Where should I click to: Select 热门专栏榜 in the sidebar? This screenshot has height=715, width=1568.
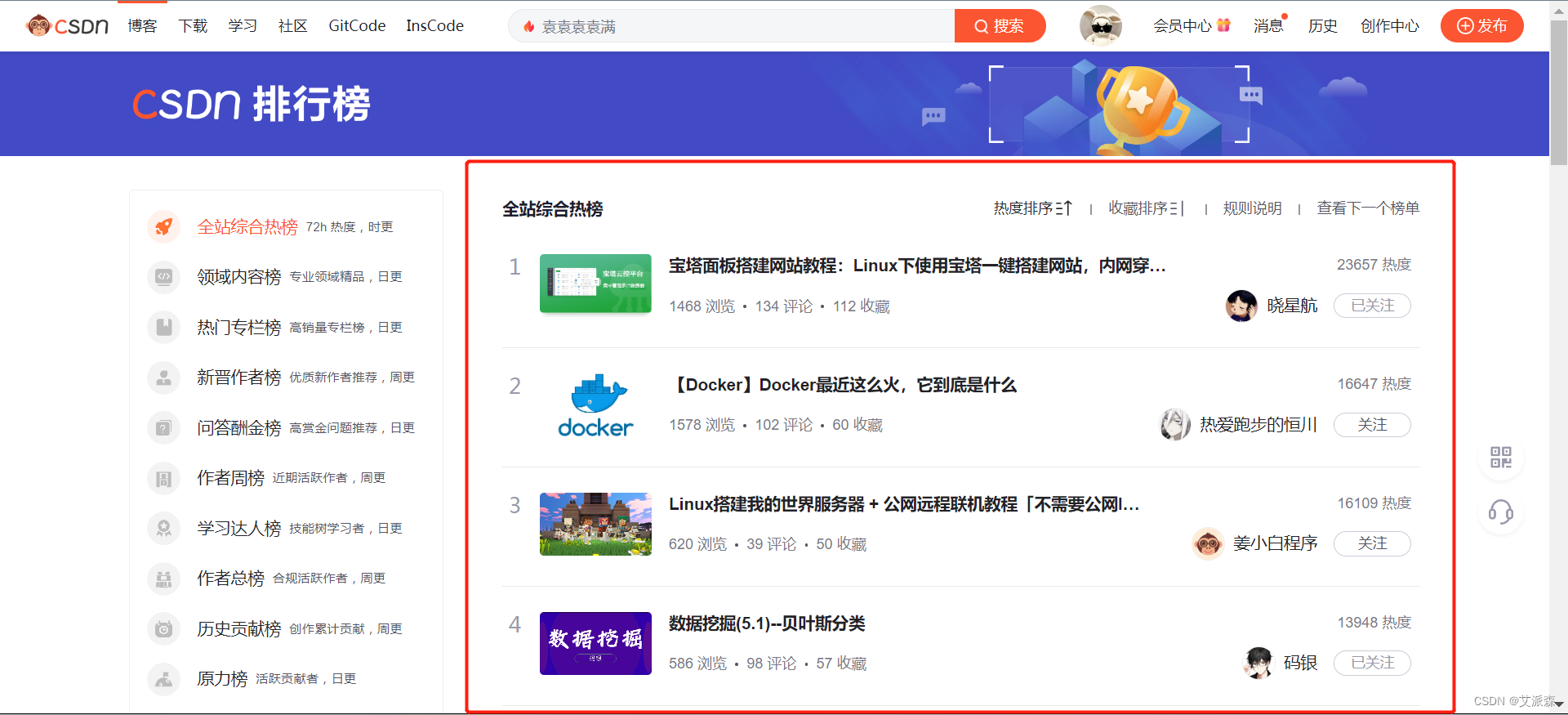pos(238,328)
